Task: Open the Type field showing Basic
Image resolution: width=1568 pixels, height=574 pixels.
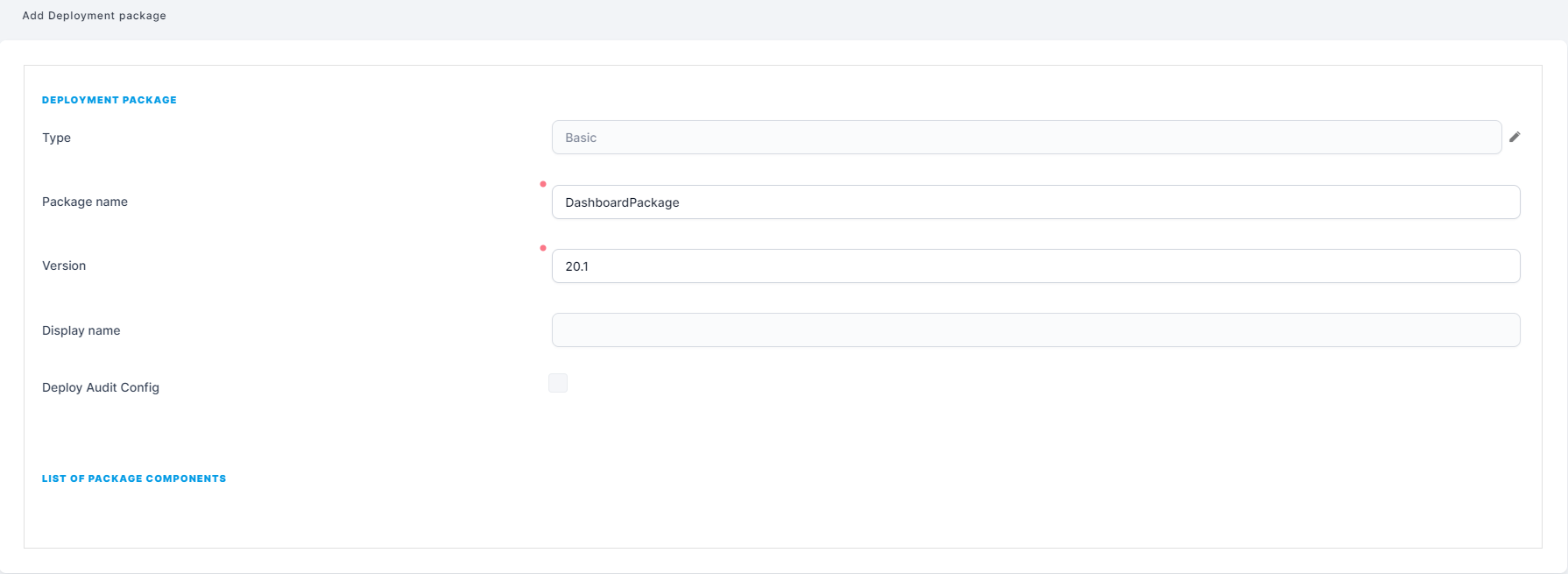Action: pos(1026,138)
